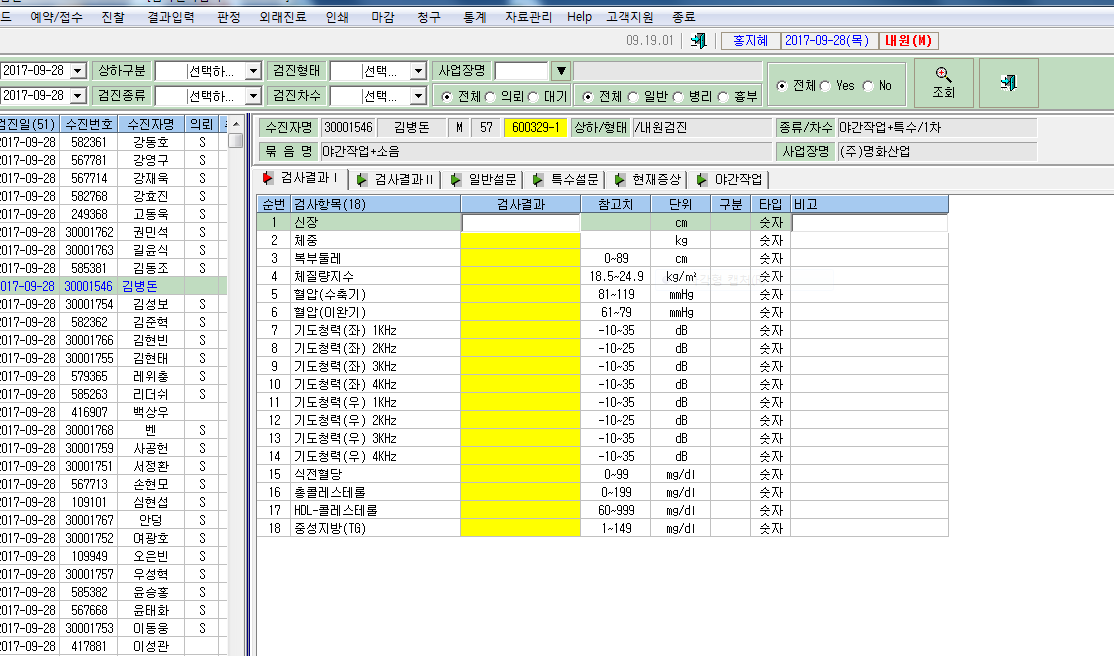Click the small exit icon near the date

pos(698,41)
